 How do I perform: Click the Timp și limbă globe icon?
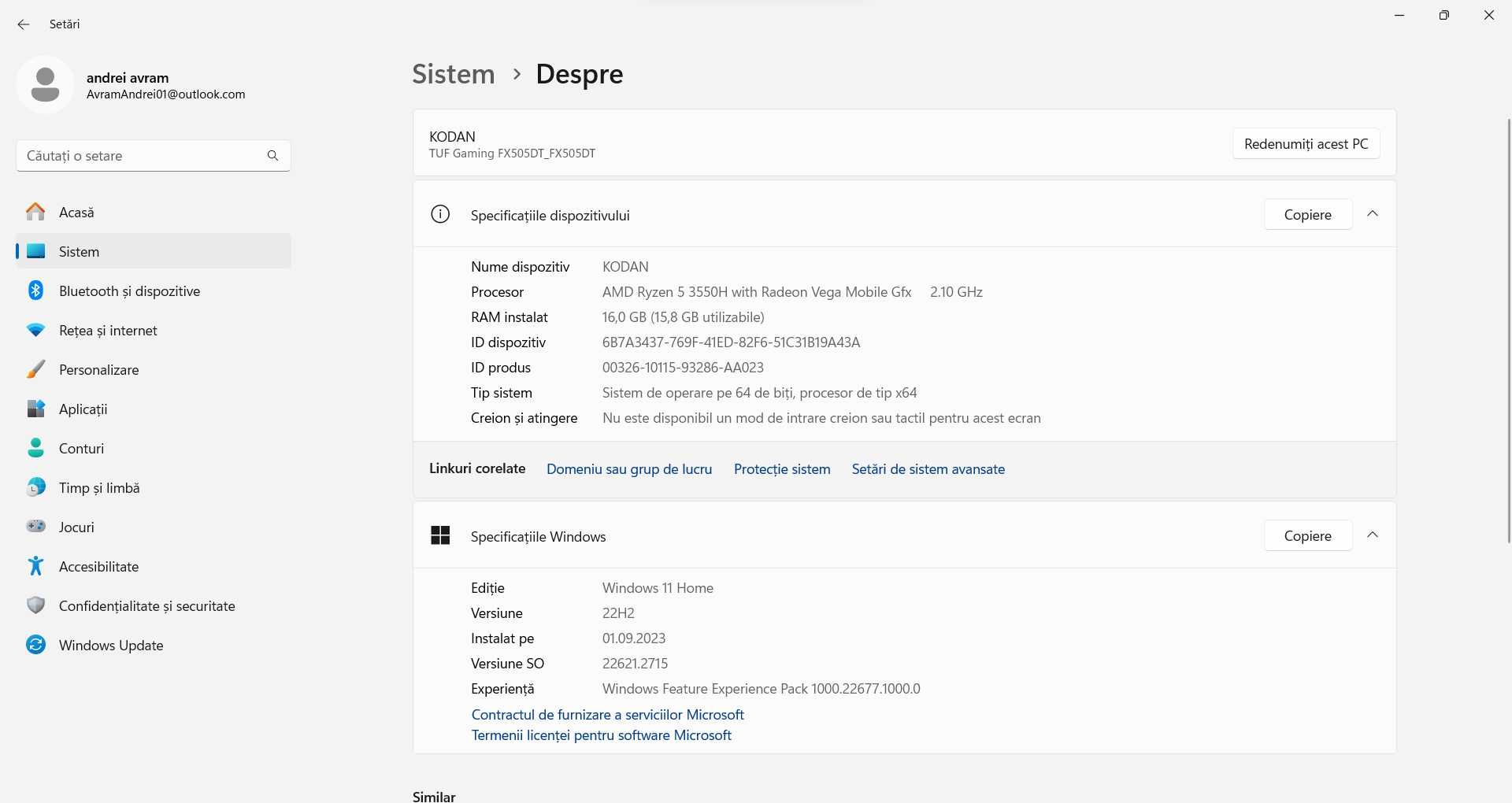[35, 487]
